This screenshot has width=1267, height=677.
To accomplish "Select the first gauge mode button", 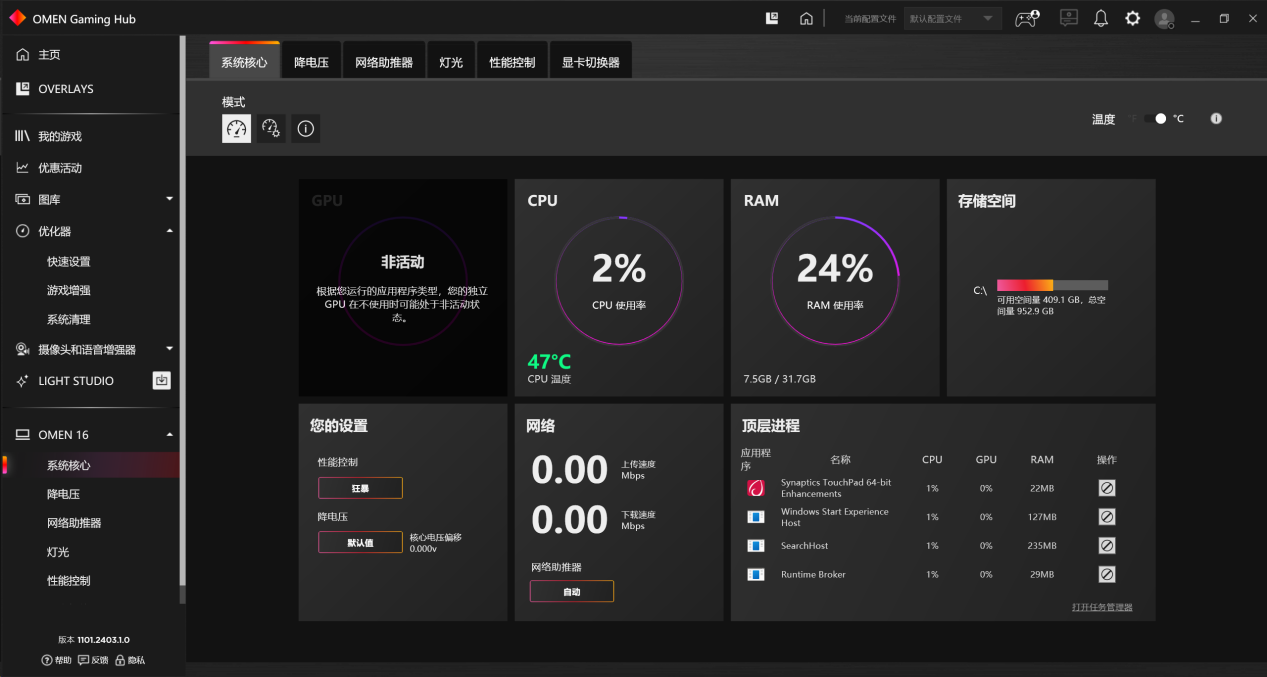I will [x=236, y=128].
